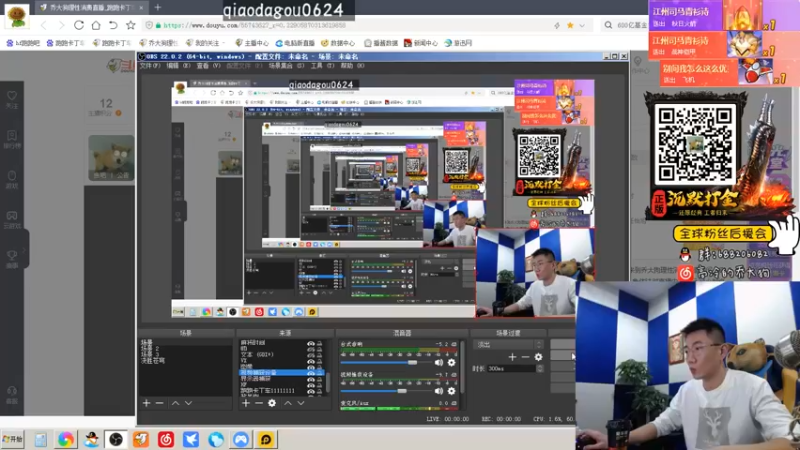Reload the Douyu page
Viewport: 800px width, 450px height.
coord(79,25)
